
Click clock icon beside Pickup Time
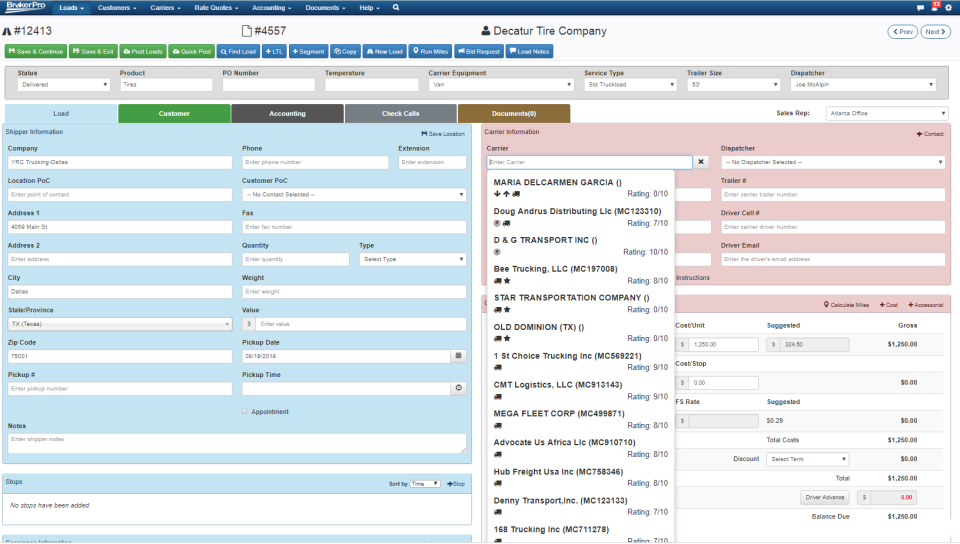459,388
